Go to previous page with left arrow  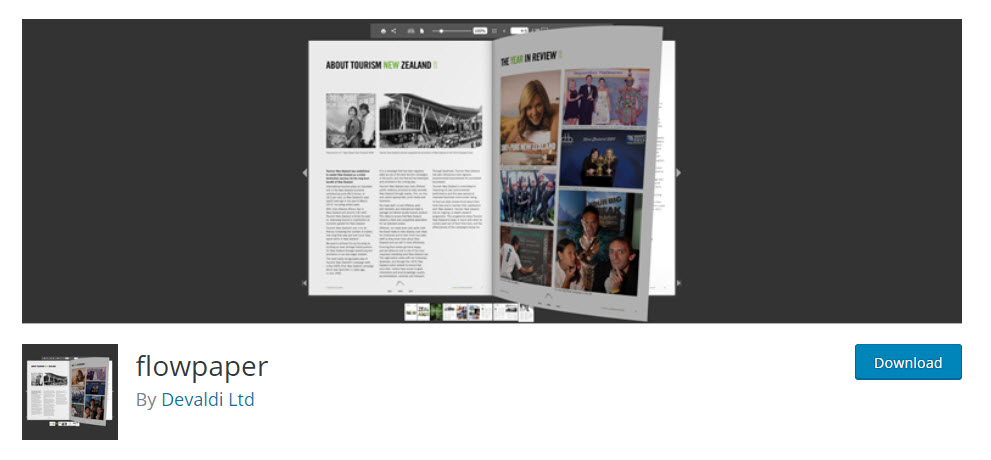tap(305, 172)
